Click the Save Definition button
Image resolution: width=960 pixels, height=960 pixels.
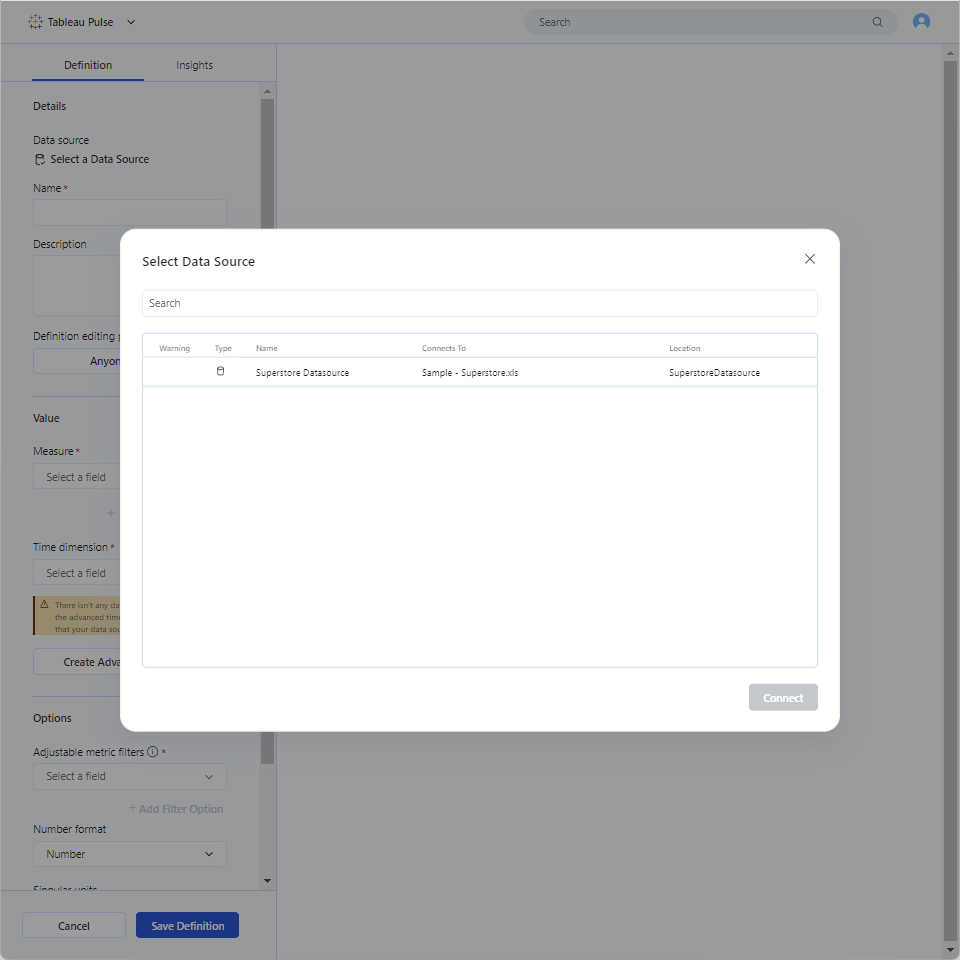(x=187, y=926)
